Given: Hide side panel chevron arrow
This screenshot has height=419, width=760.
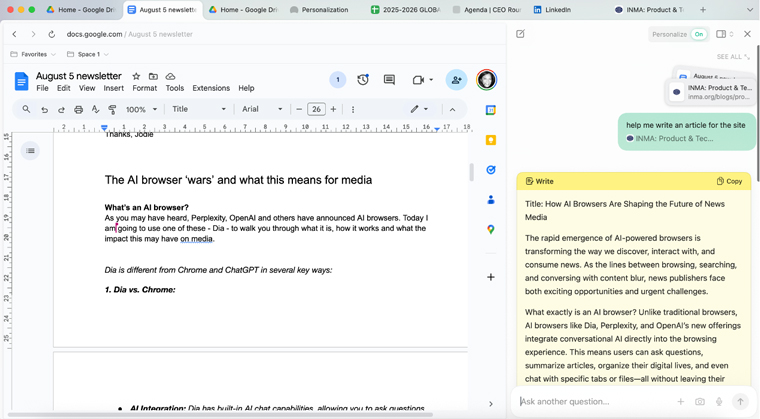Looking at the screenshot, I should [491, 403].
